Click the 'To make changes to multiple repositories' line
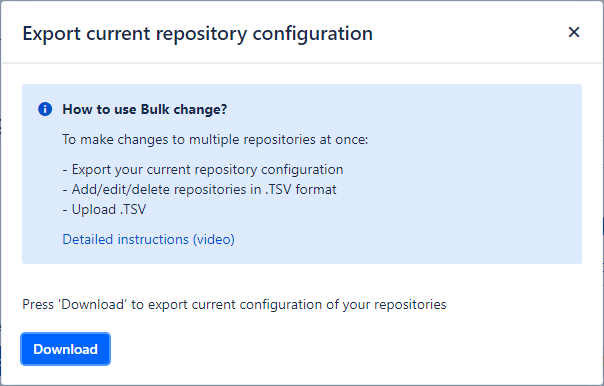This screenshot has width=604, height=386. [x=215, y=139]
